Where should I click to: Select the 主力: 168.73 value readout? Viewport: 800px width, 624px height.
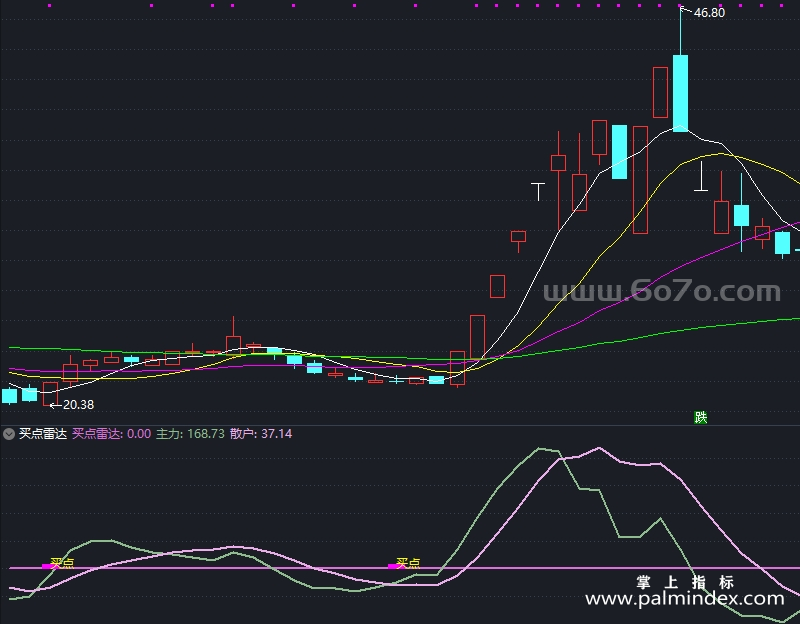[190, 434]
